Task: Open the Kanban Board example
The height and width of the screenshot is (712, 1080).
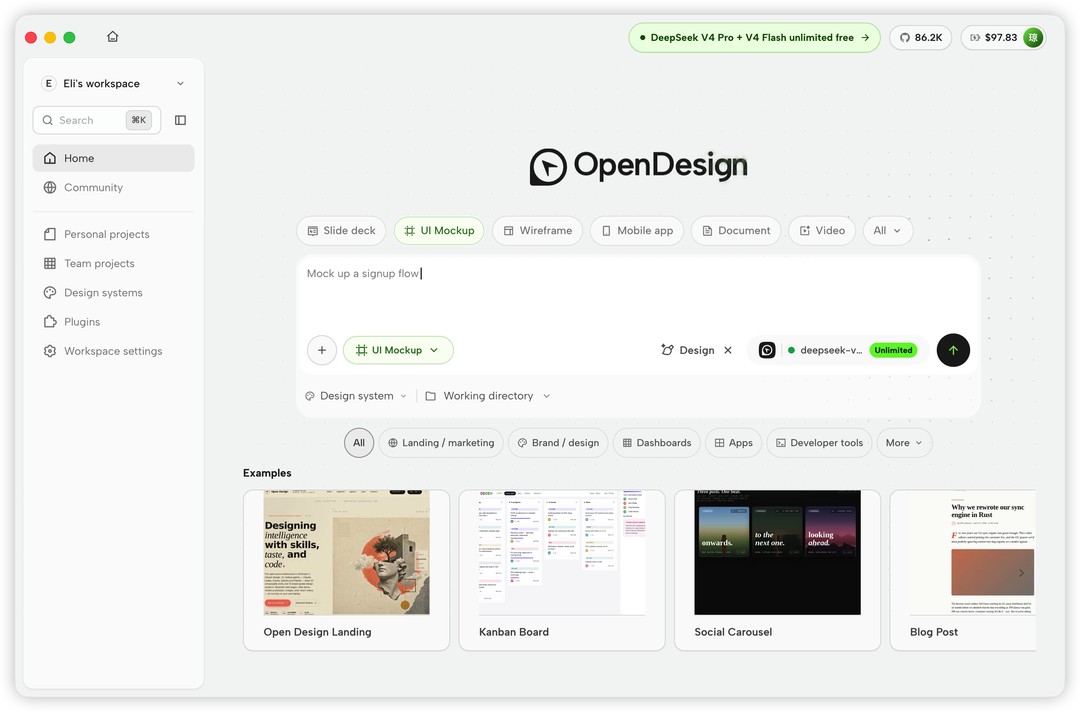Action: pos(561,570)
